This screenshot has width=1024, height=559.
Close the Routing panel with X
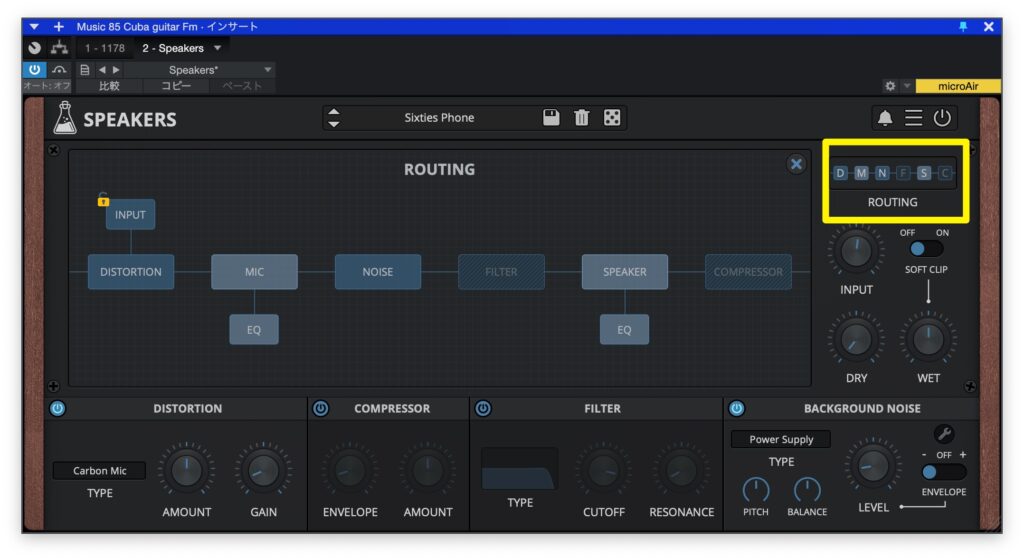[x=796, y=165]
